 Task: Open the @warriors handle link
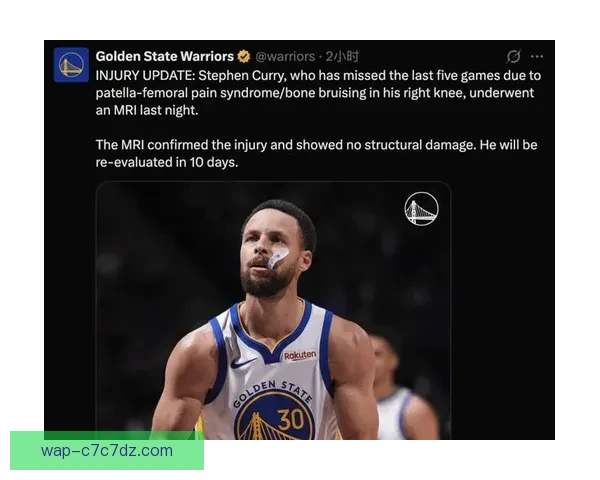point(285,57)
